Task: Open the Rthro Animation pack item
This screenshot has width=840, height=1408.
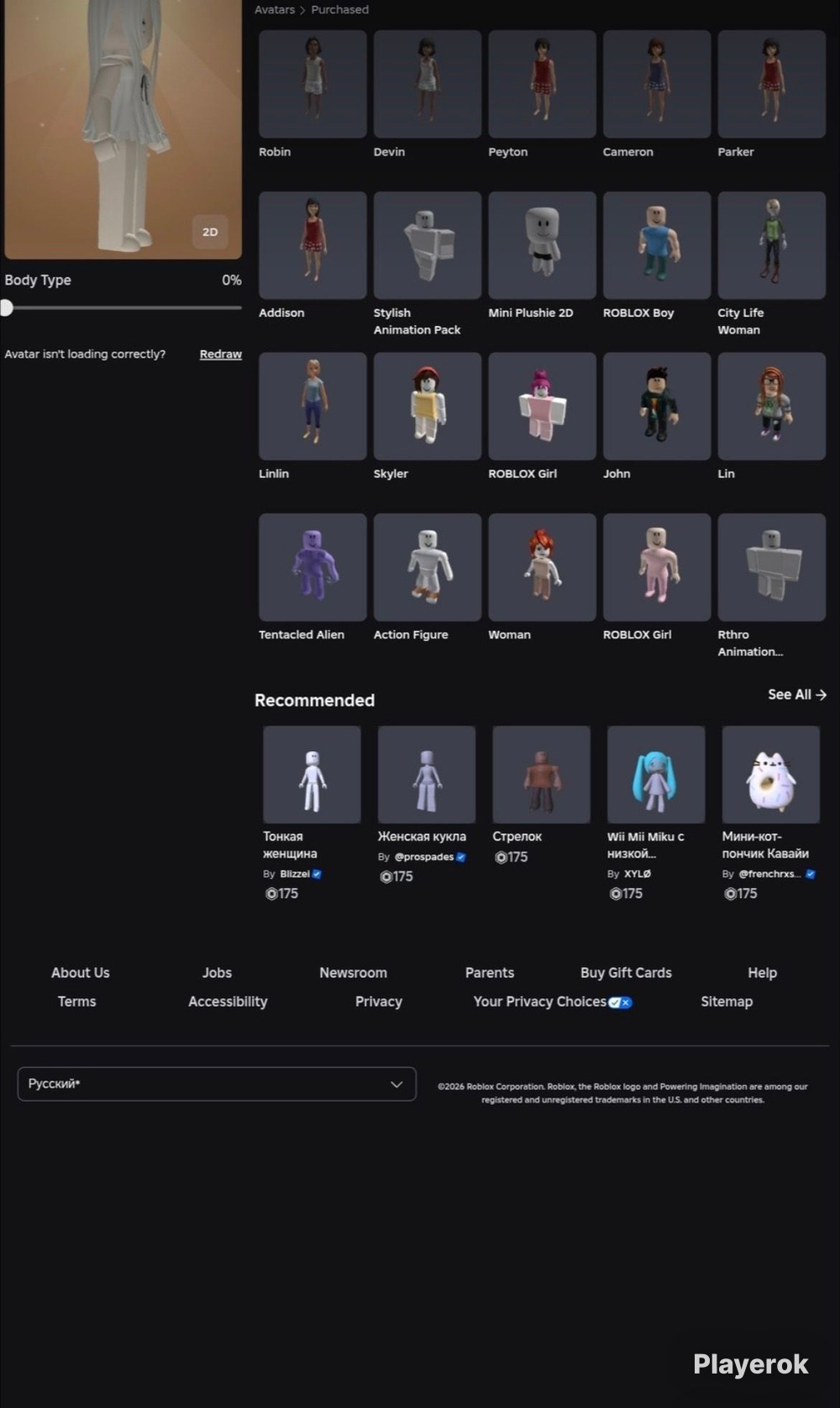Action: 771,567
